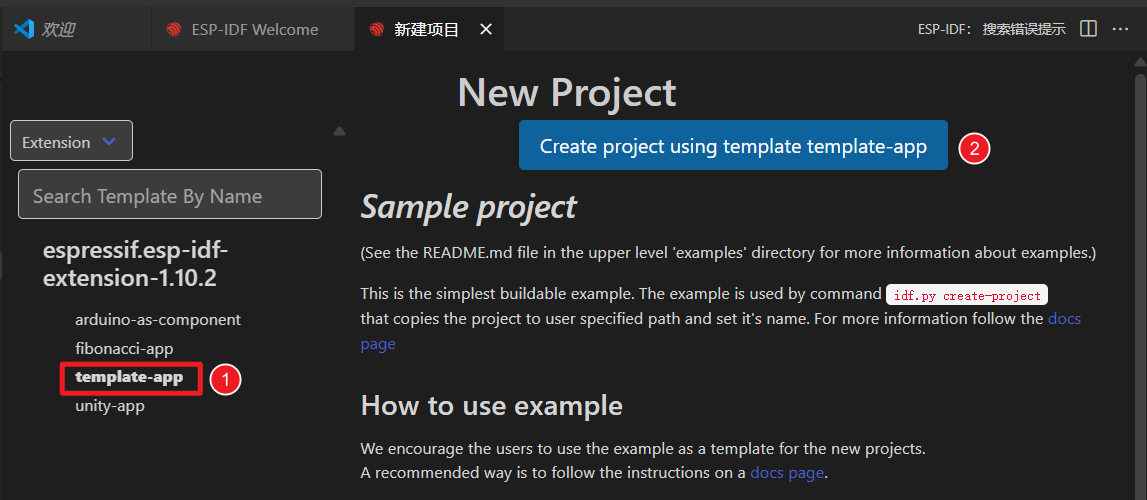Image resolution: width=1147 pixels, height=500 pixels.
Task: Click the chevron arrow in Extension dropdown
Action: pos(109,142)
